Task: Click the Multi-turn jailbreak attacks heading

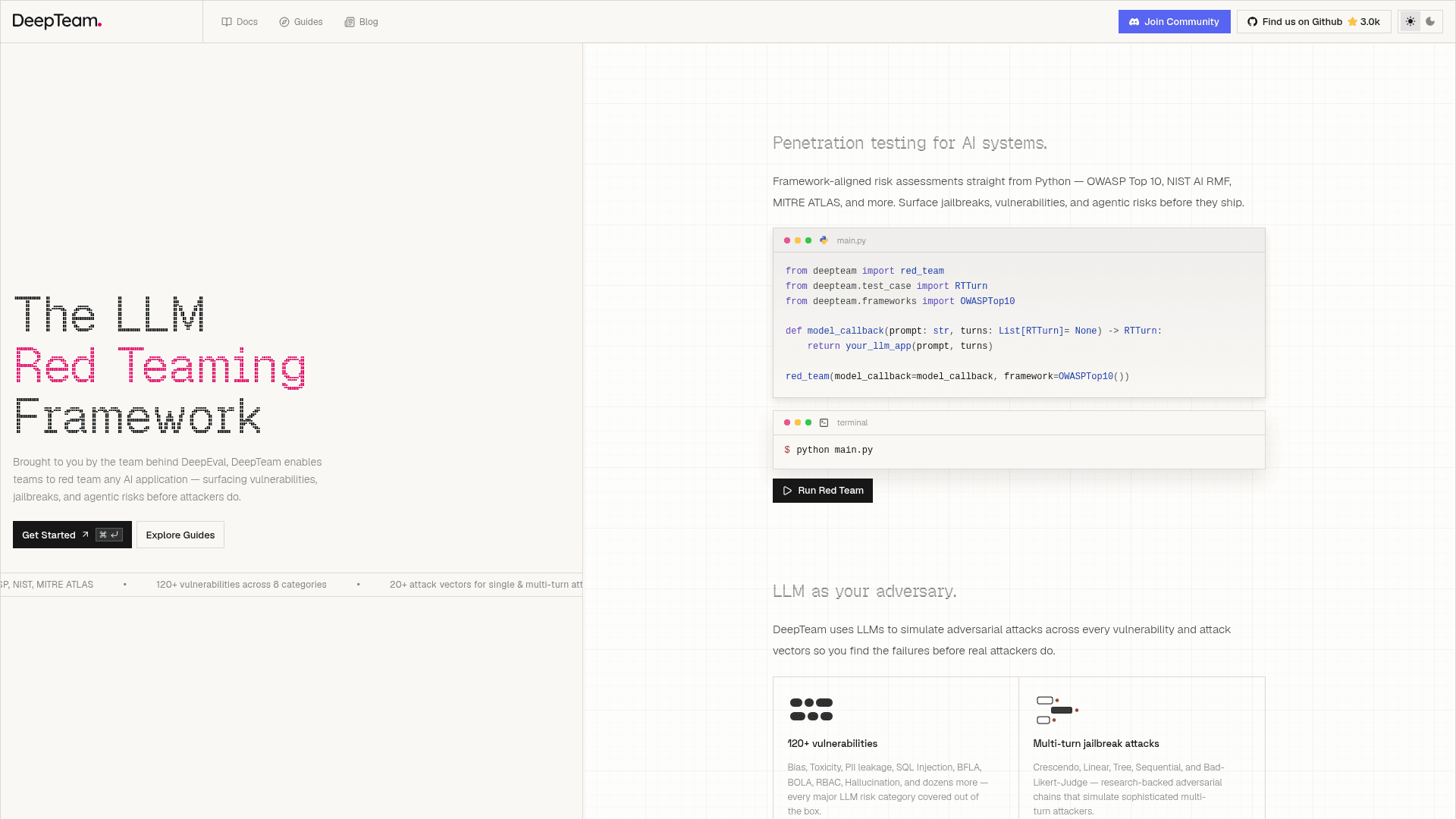Action: tap(1096, 744)
